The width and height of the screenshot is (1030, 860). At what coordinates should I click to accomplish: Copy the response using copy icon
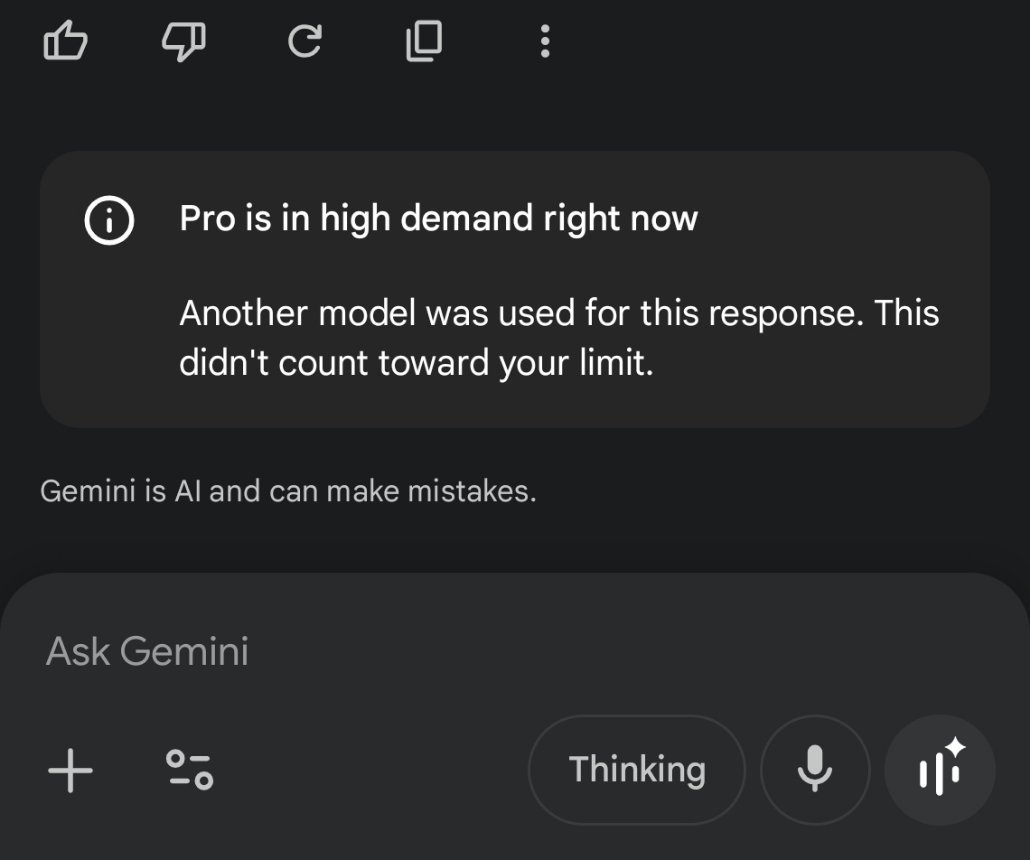coord(424,42)
